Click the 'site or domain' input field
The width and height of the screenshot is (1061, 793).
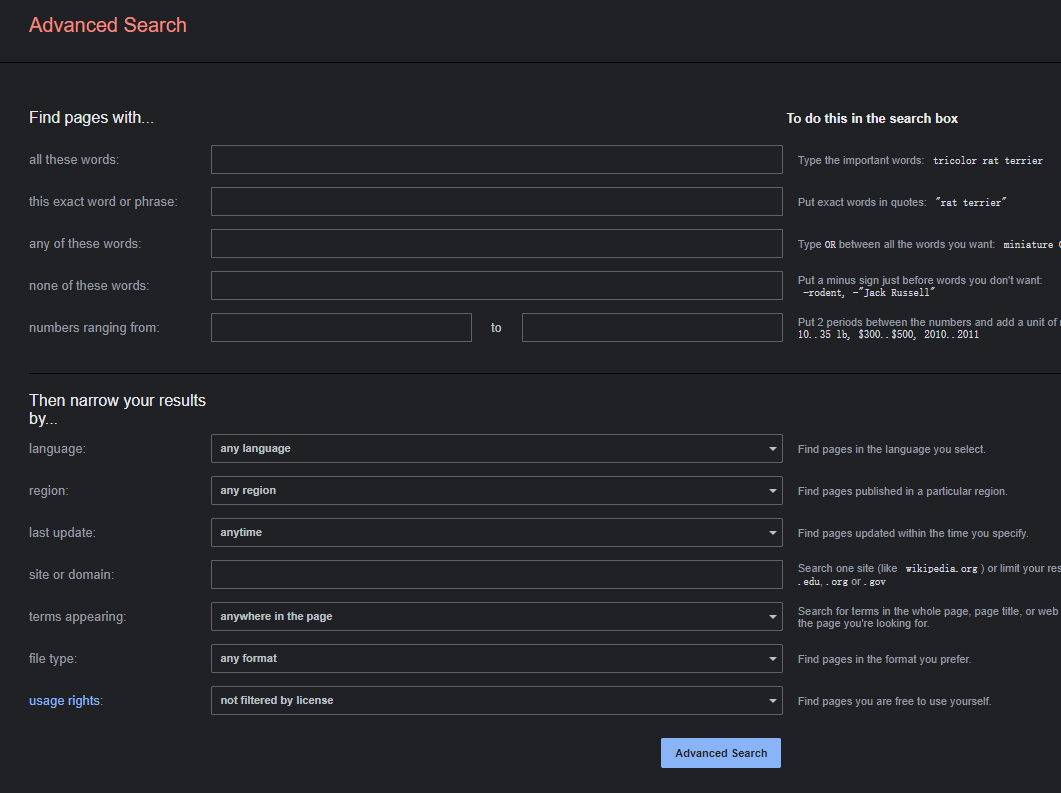click(x=497, y=574)
